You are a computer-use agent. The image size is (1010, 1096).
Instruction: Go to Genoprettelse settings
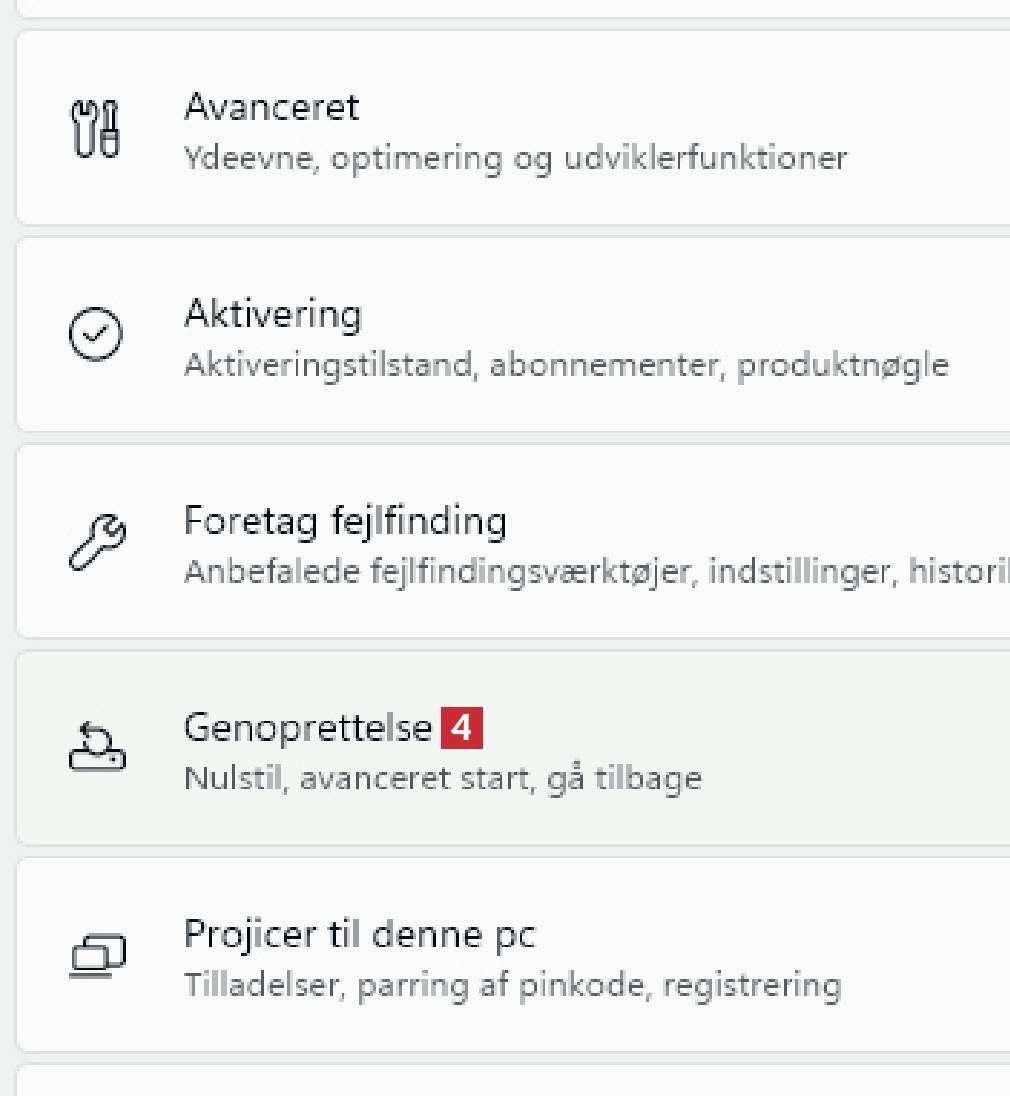click(307, 728)
